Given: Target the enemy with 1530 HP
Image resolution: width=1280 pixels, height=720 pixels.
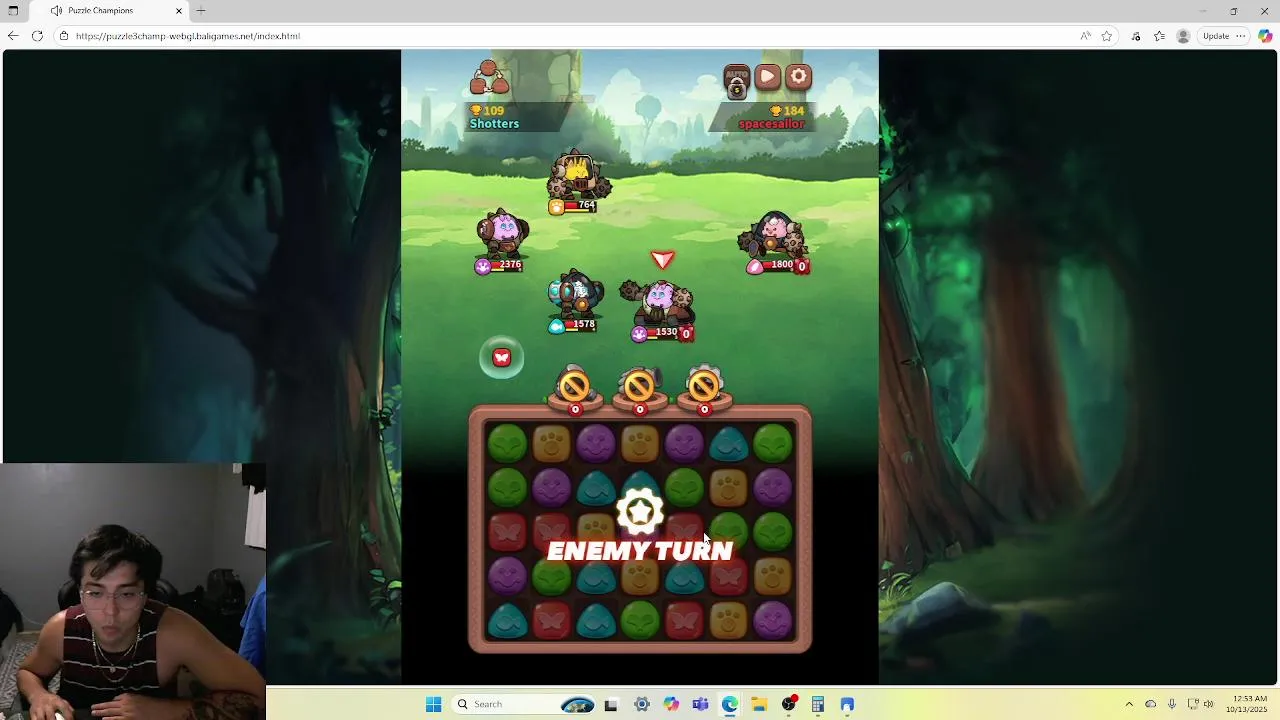Looking at the screenshot, I should click(658, 300).
